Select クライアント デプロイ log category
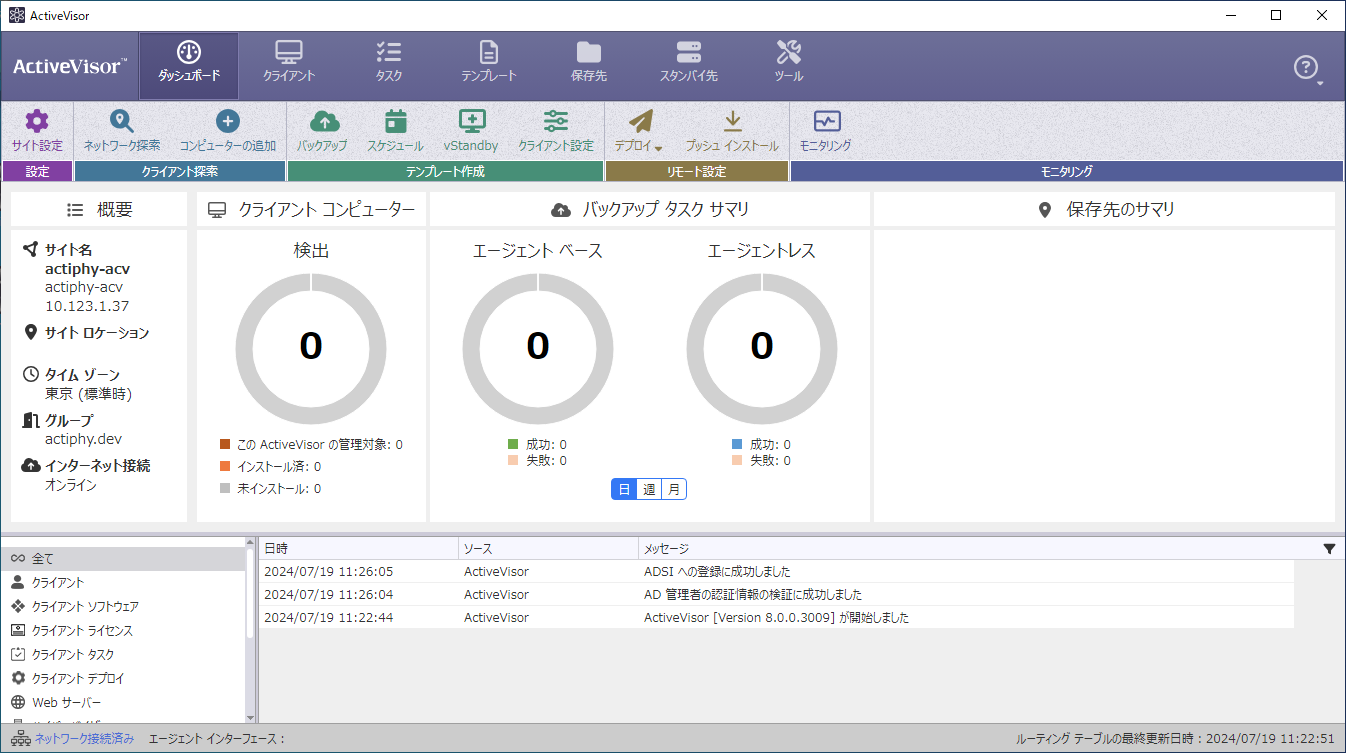1346x753 pixels. pos(123,678)
